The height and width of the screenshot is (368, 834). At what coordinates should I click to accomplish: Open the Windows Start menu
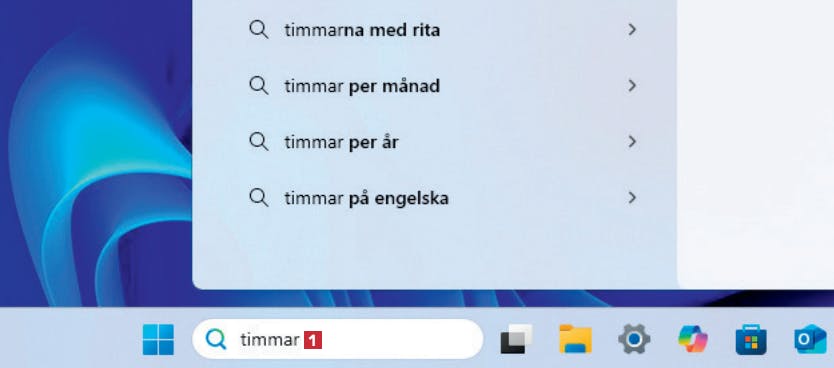tap(158, 339)
